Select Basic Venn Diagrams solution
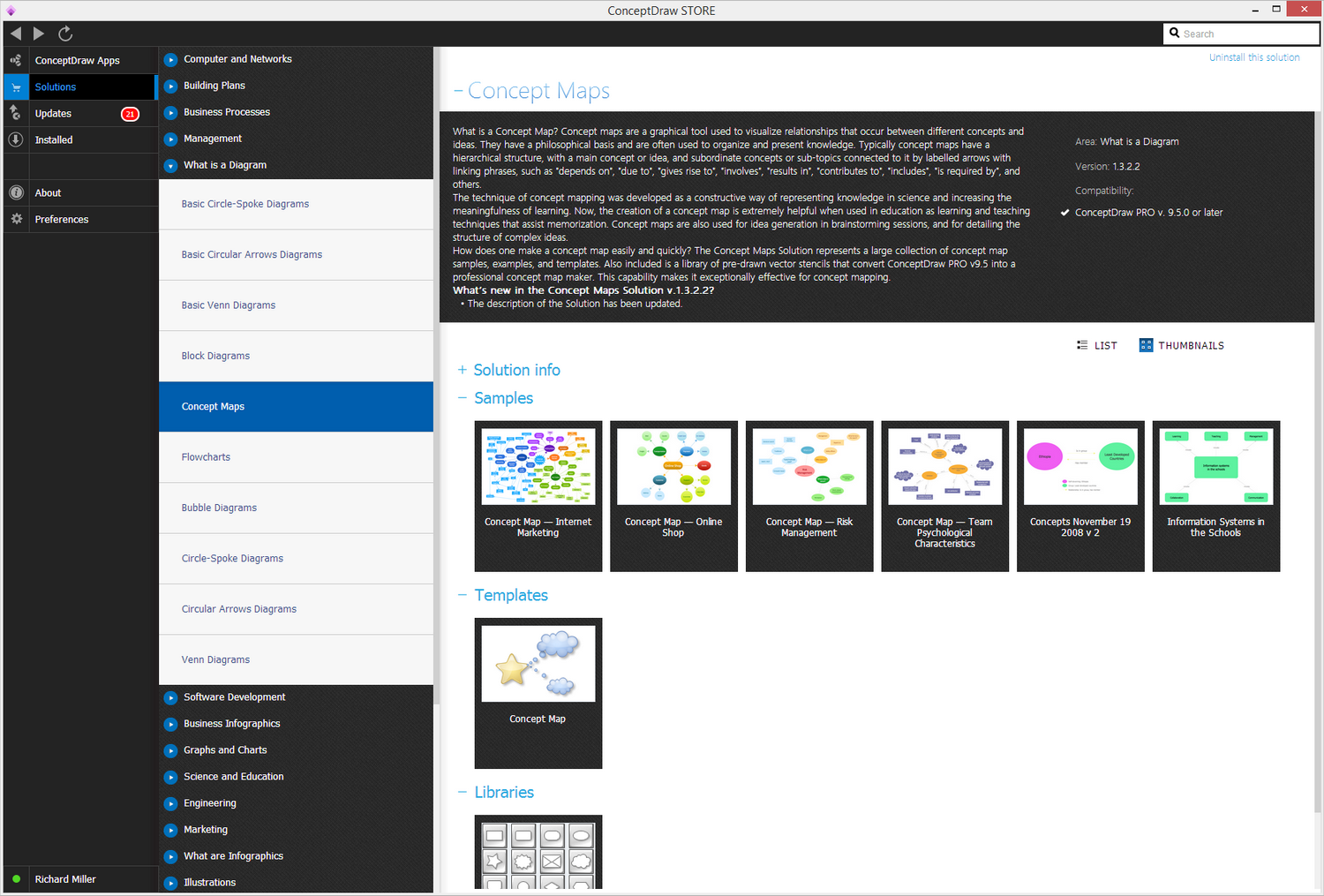1324x896 pixels. (296, 305)
